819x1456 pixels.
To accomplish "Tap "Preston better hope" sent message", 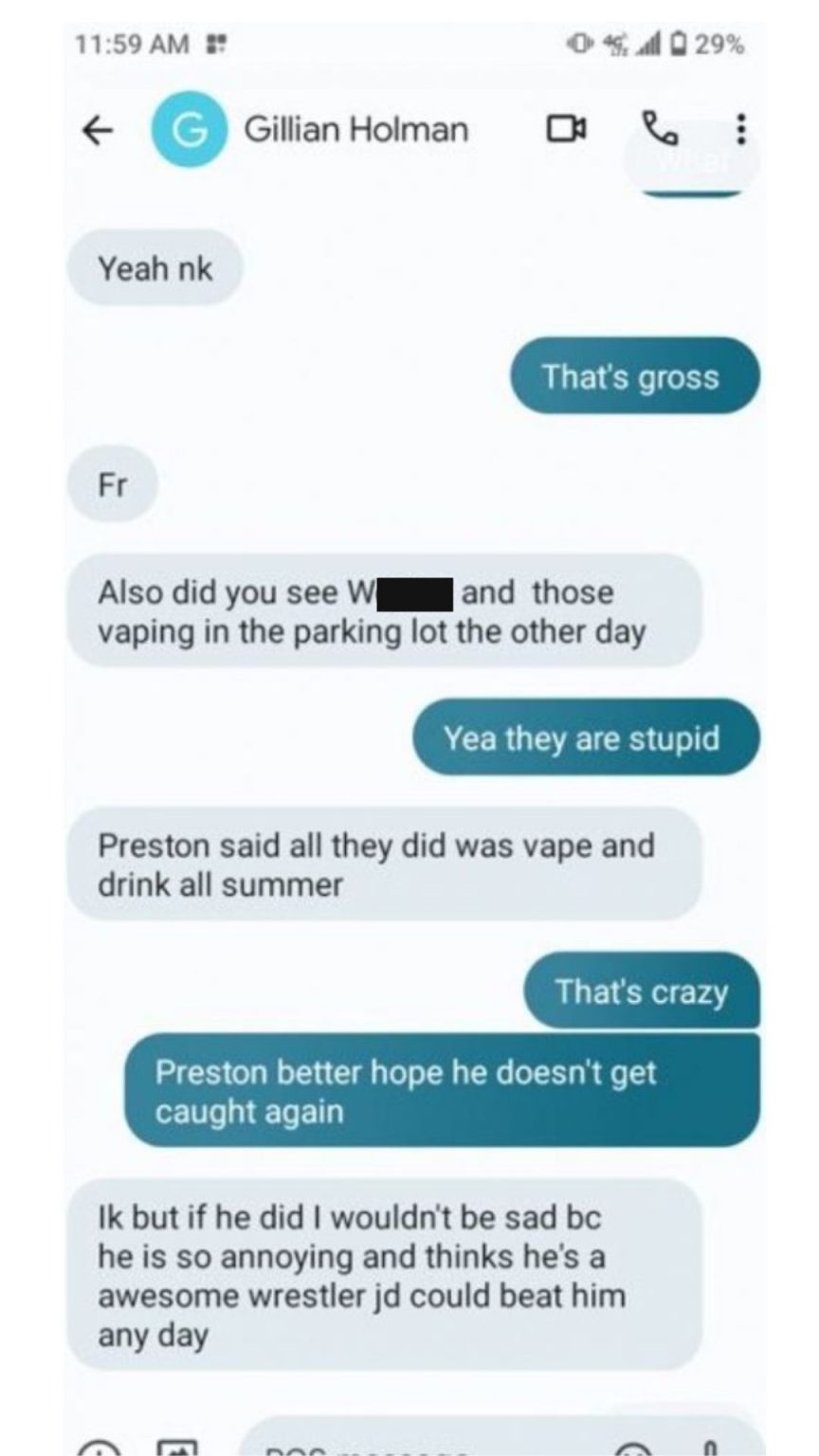I will point(443,1091).
